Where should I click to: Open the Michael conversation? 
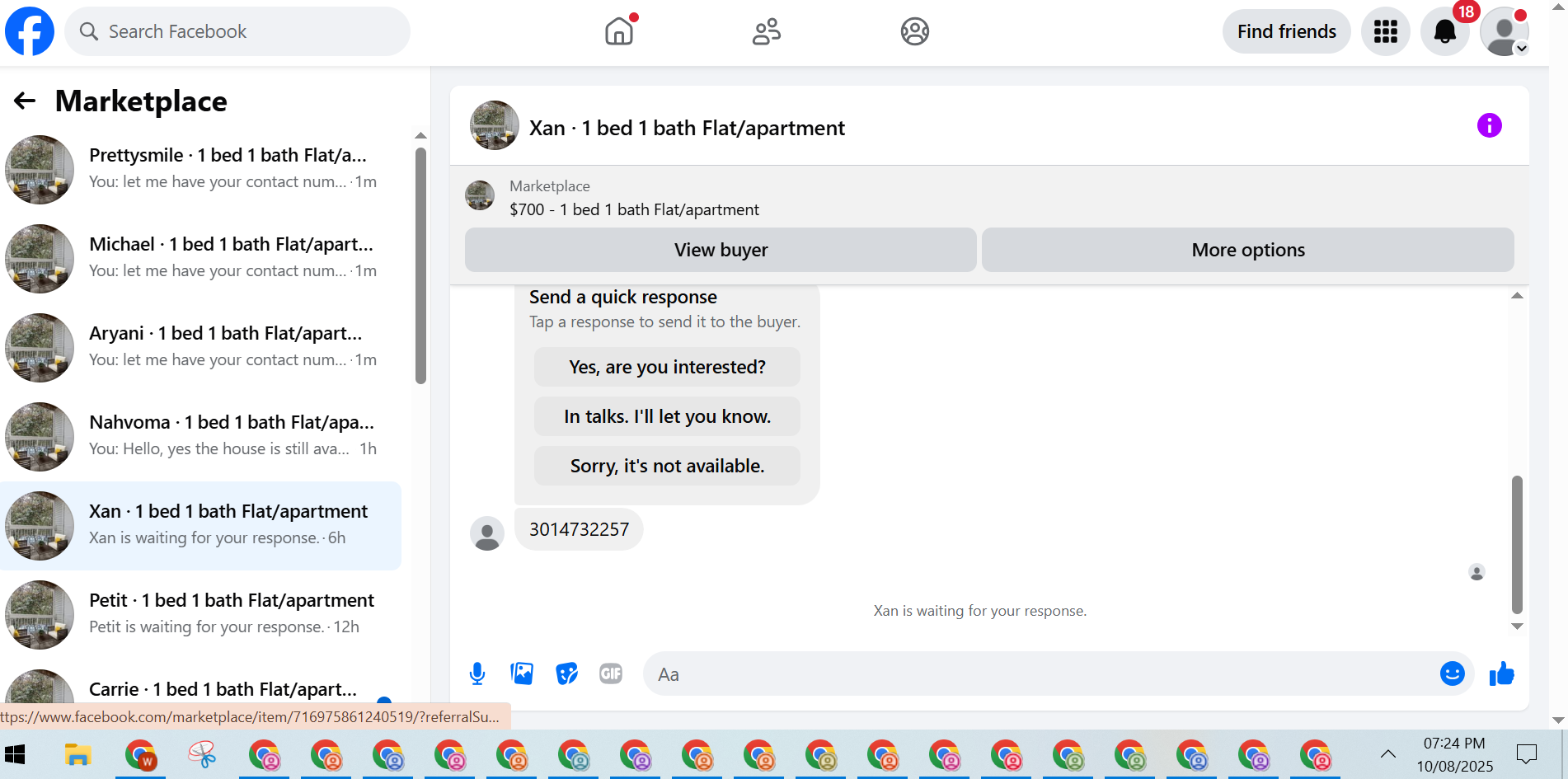(x=201, y=257)
